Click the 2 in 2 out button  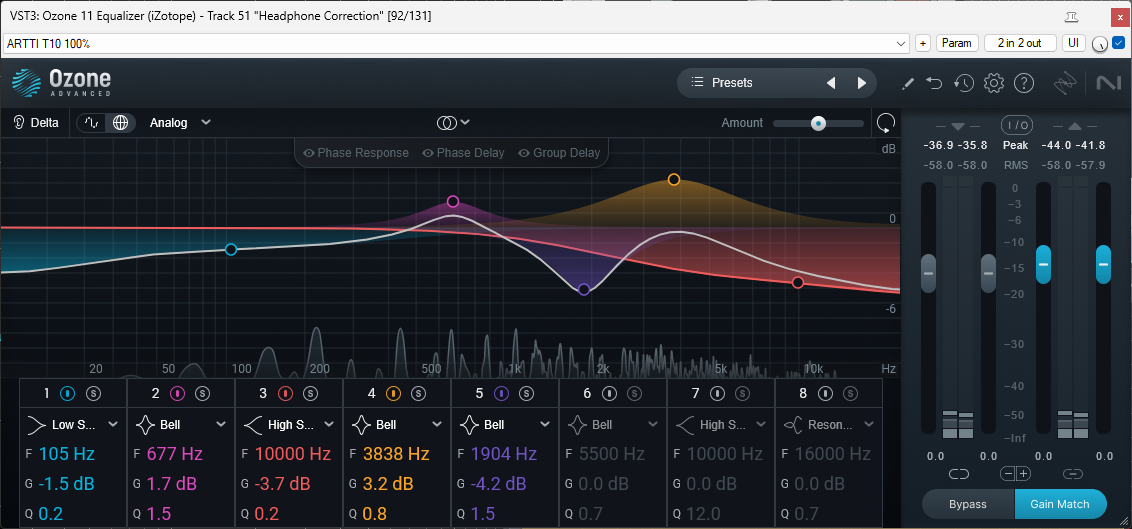[1019, 43]
